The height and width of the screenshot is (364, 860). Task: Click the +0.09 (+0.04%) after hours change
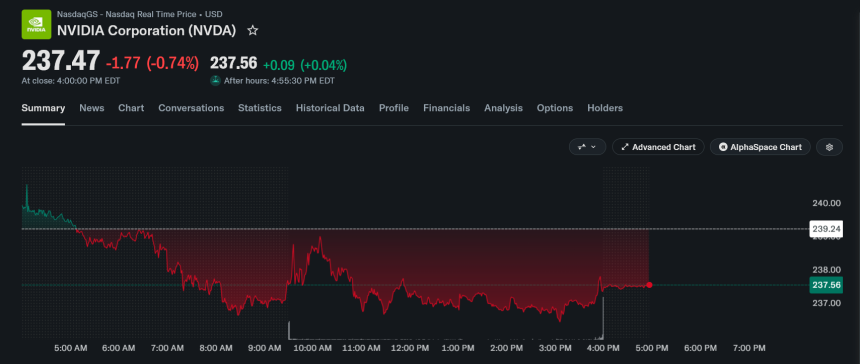tap(305, 65)
